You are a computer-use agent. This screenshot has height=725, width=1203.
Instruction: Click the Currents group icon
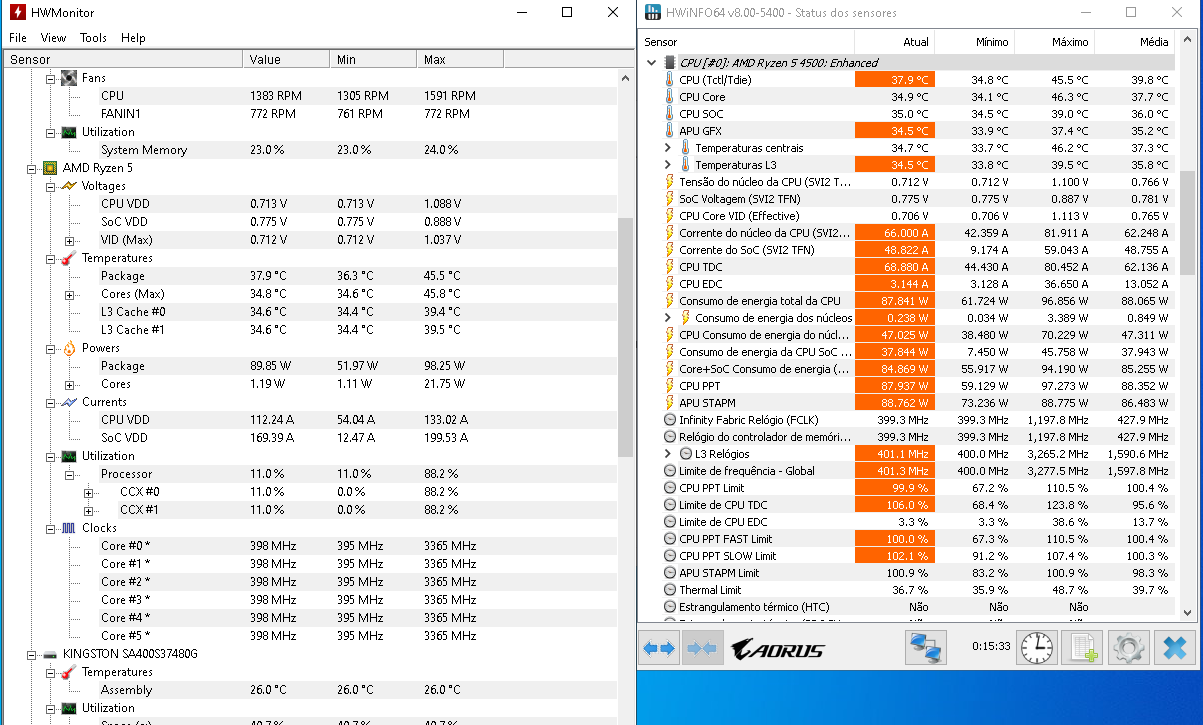click(69, 402)
